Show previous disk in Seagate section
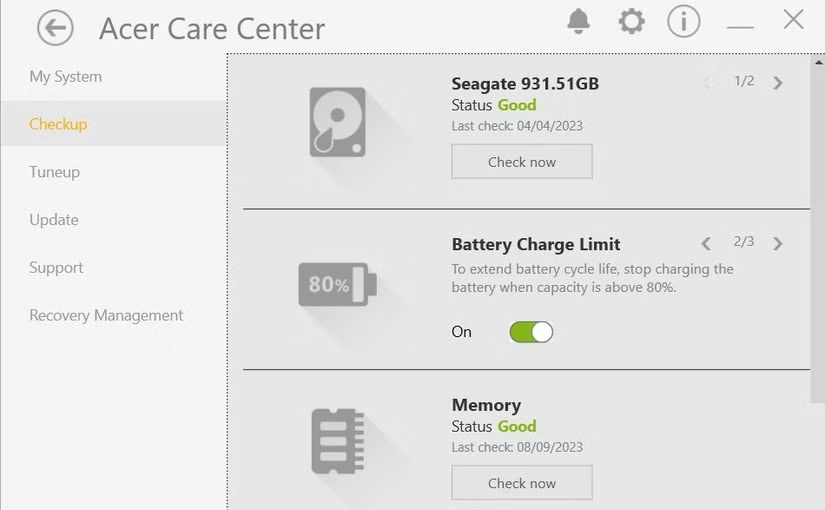Screen dimensions: 825x510 [x=706, y=82]
